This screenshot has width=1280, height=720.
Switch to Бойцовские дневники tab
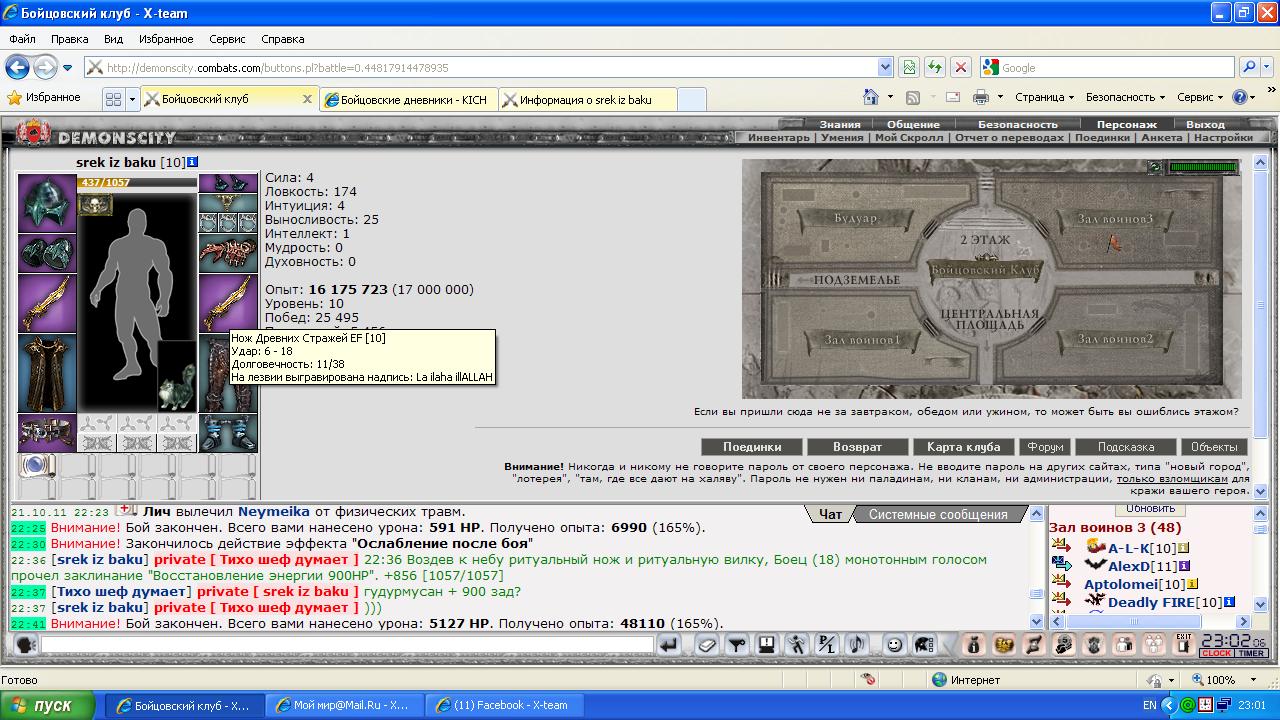click(409, 100)
